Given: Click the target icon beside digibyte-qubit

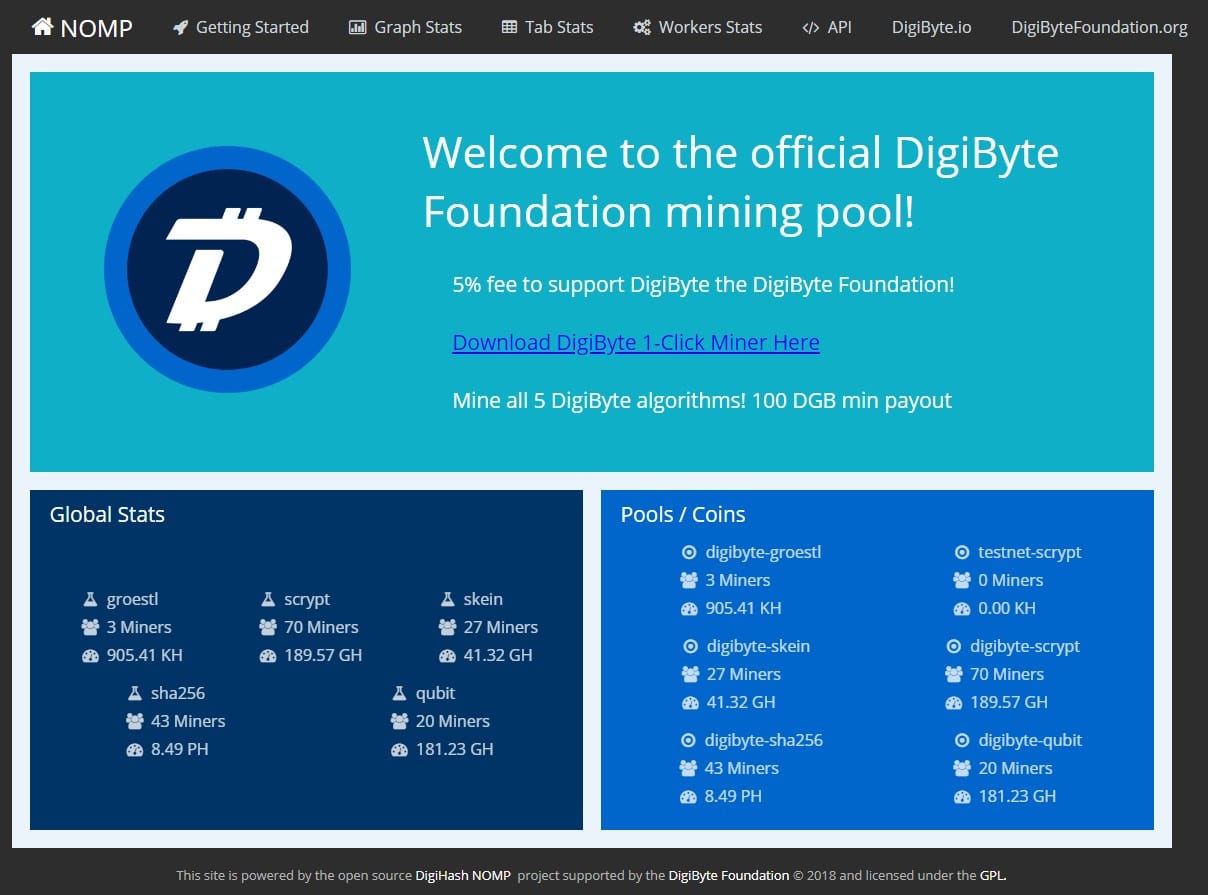Looking at the screenshot, I should point(962,741).
